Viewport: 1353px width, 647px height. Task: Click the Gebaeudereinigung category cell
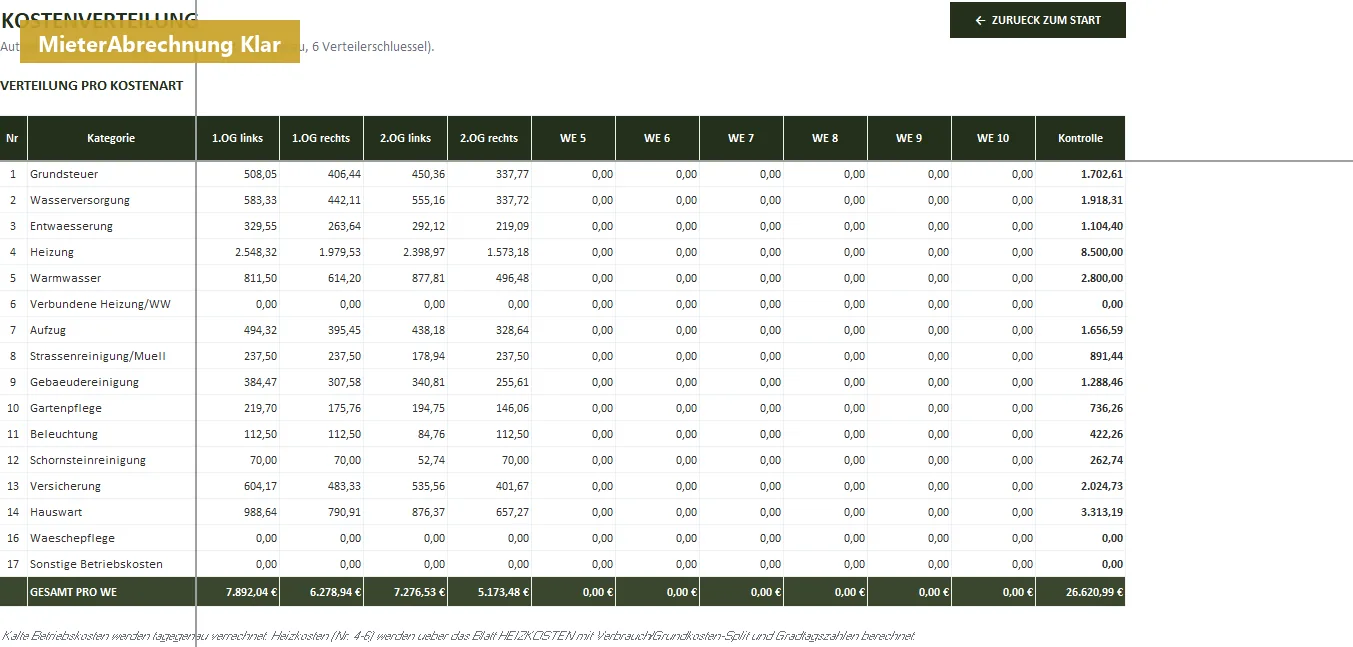(x=111, y=382)
